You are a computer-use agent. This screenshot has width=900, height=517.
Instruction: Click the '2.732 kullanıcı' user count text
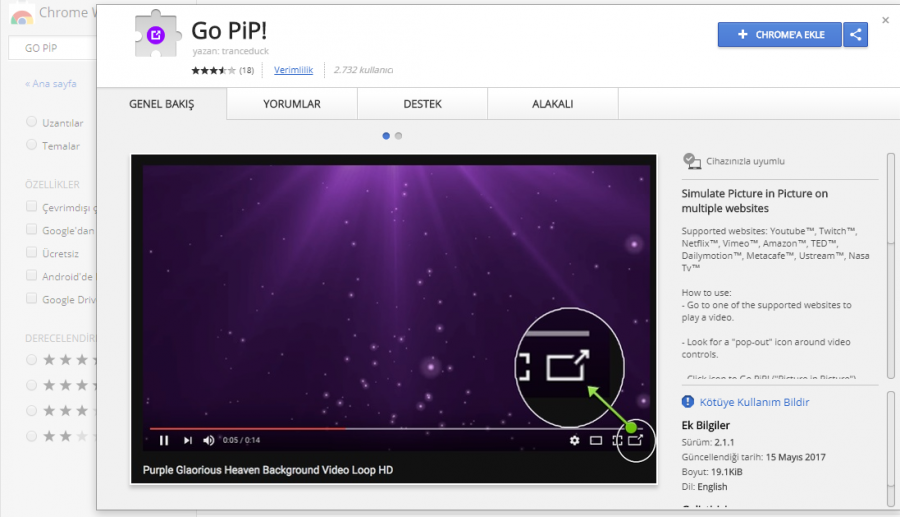click(363, 70)
